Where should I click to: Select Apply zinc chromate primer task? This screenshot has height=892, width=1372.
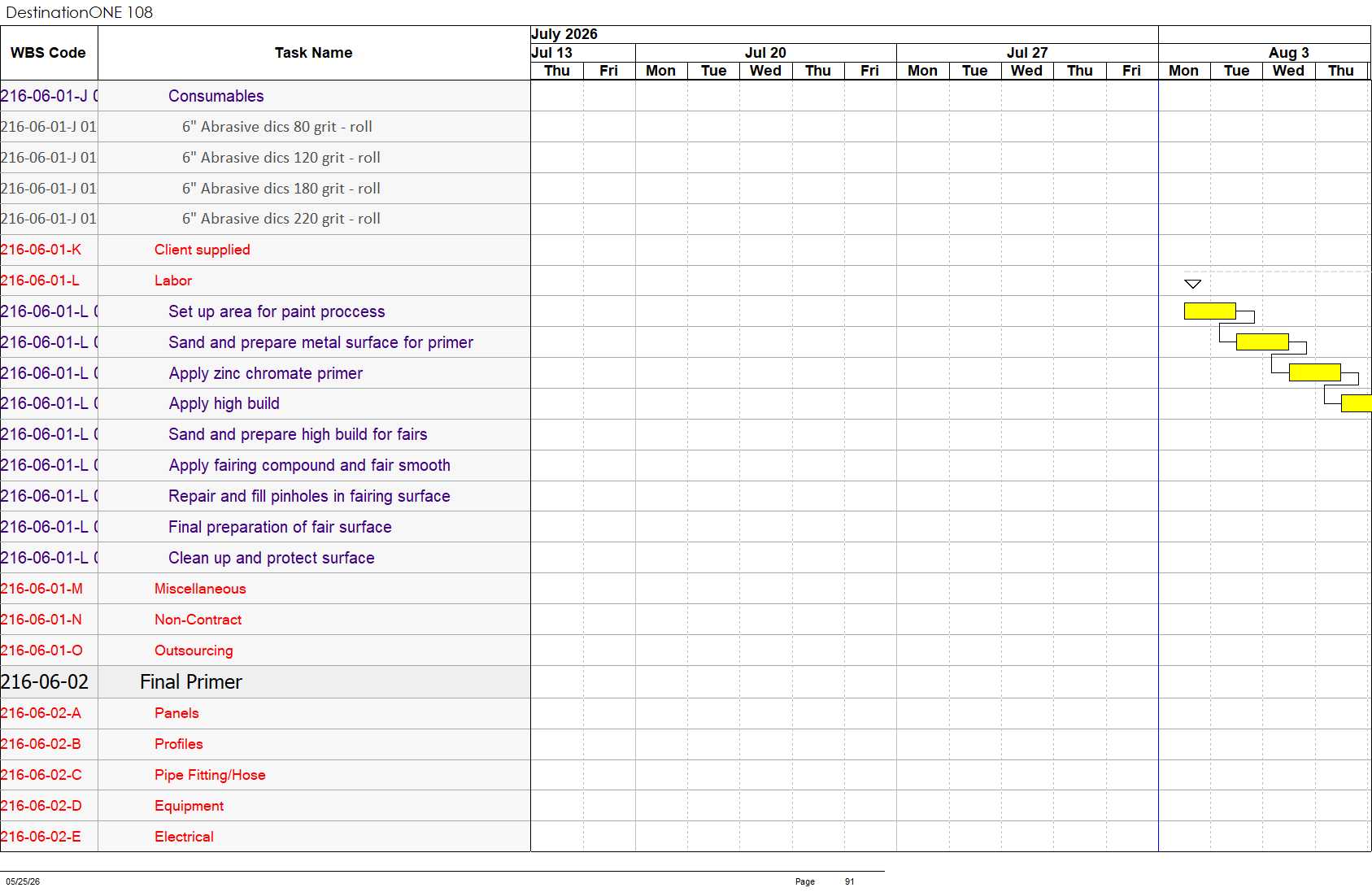[x=266, y=373]
